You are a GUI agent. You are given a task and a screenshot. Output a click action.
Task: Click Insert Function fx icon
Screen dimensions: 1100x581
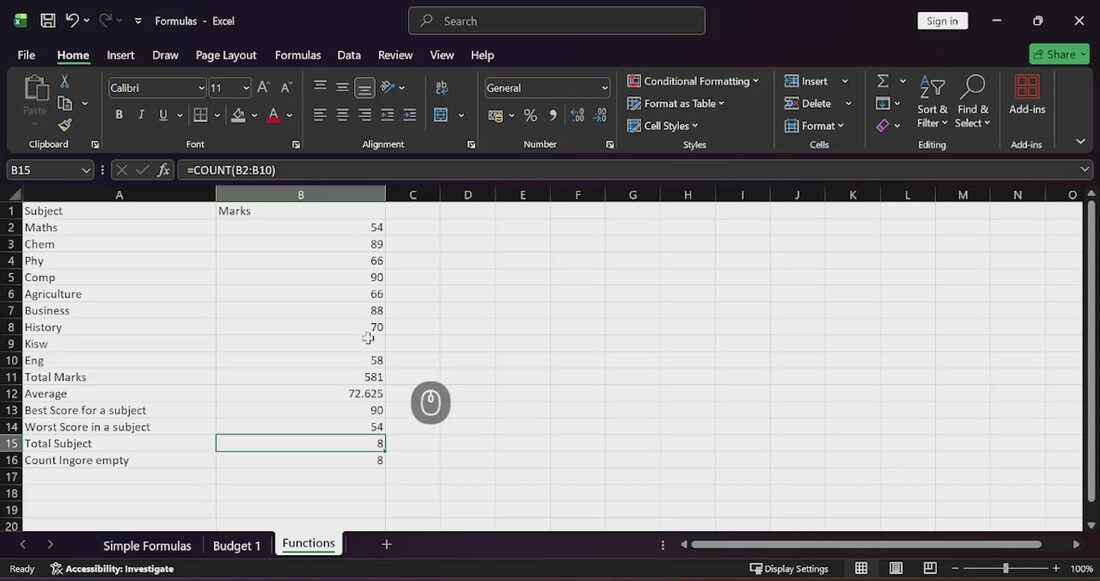point(163,170)
